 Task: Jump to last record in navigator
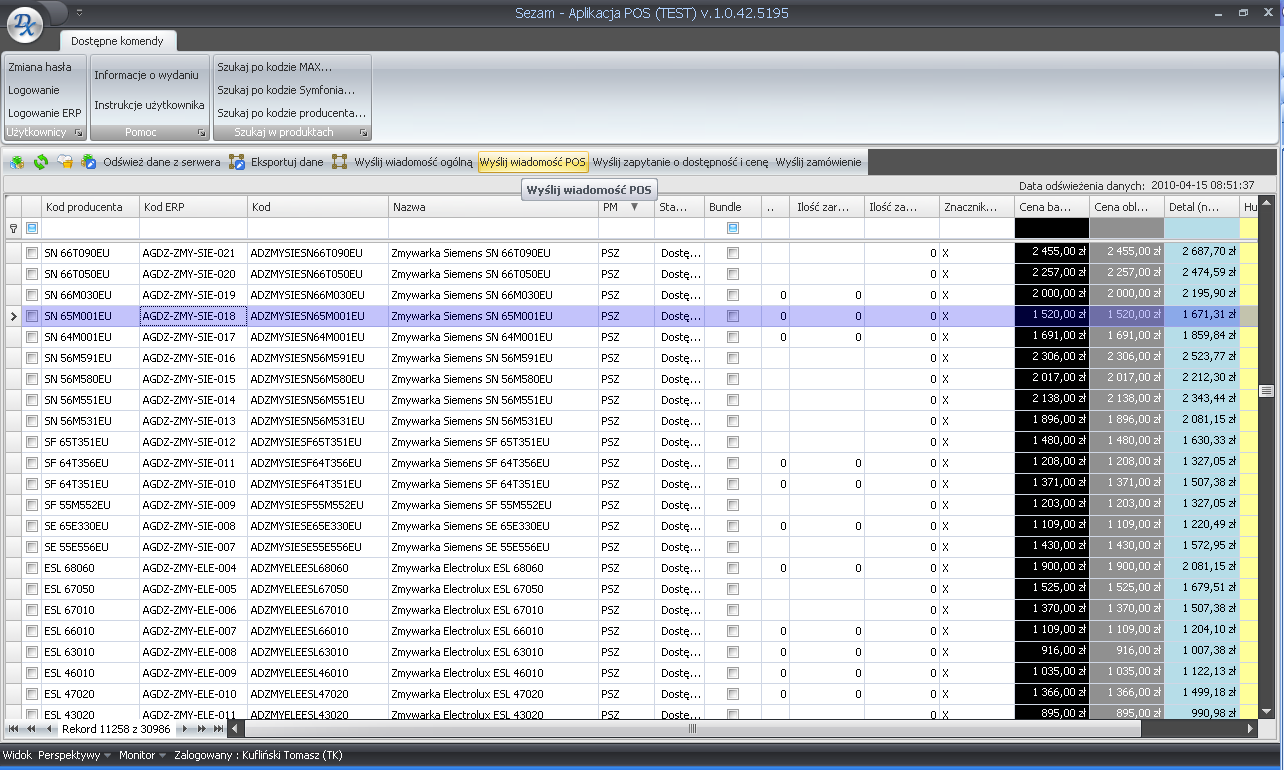pos(218,729)
